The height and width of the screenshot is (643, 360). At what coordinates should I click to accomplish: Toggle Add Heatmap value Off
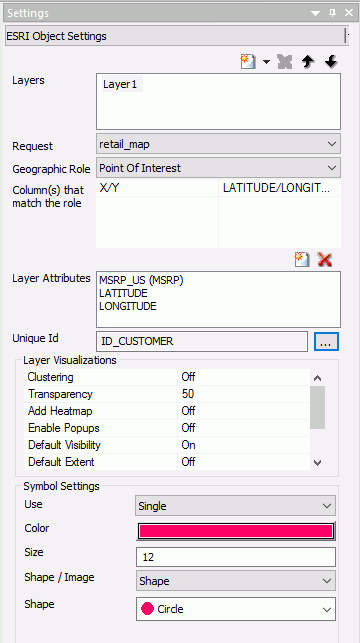point(244,411)
